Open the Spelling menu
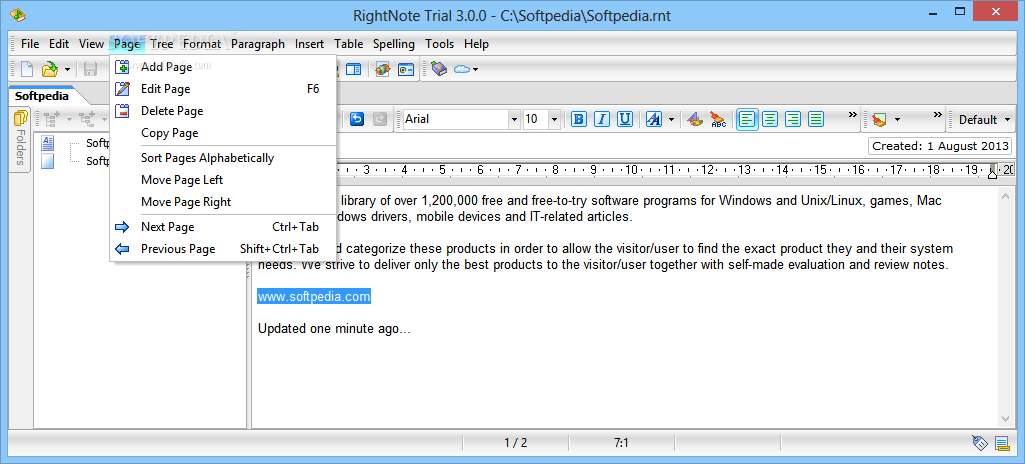Viewport: 1025px width, 464px height. click(x=394, y=44)
